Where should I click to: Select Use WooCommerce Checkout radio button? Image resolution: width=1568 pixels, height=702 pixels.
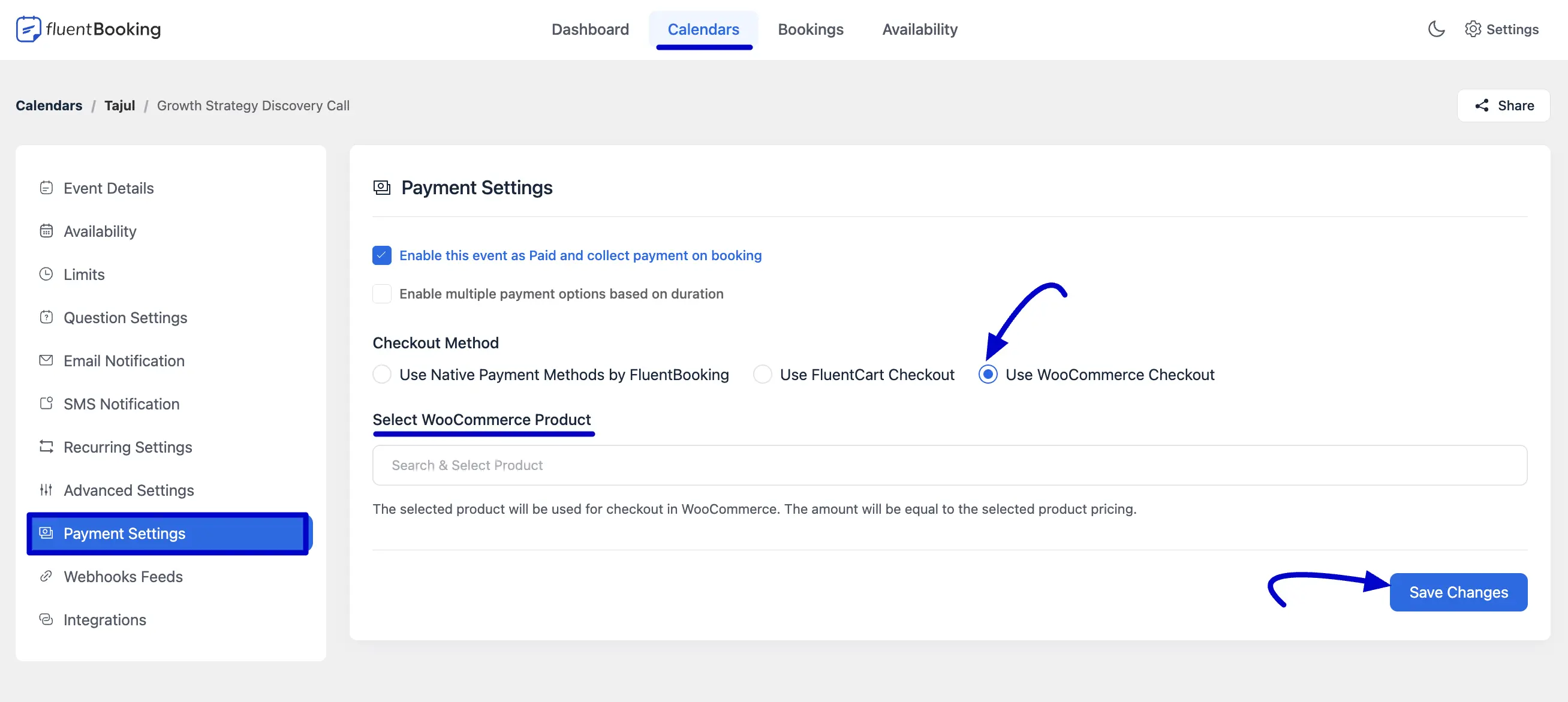[988, 375]
